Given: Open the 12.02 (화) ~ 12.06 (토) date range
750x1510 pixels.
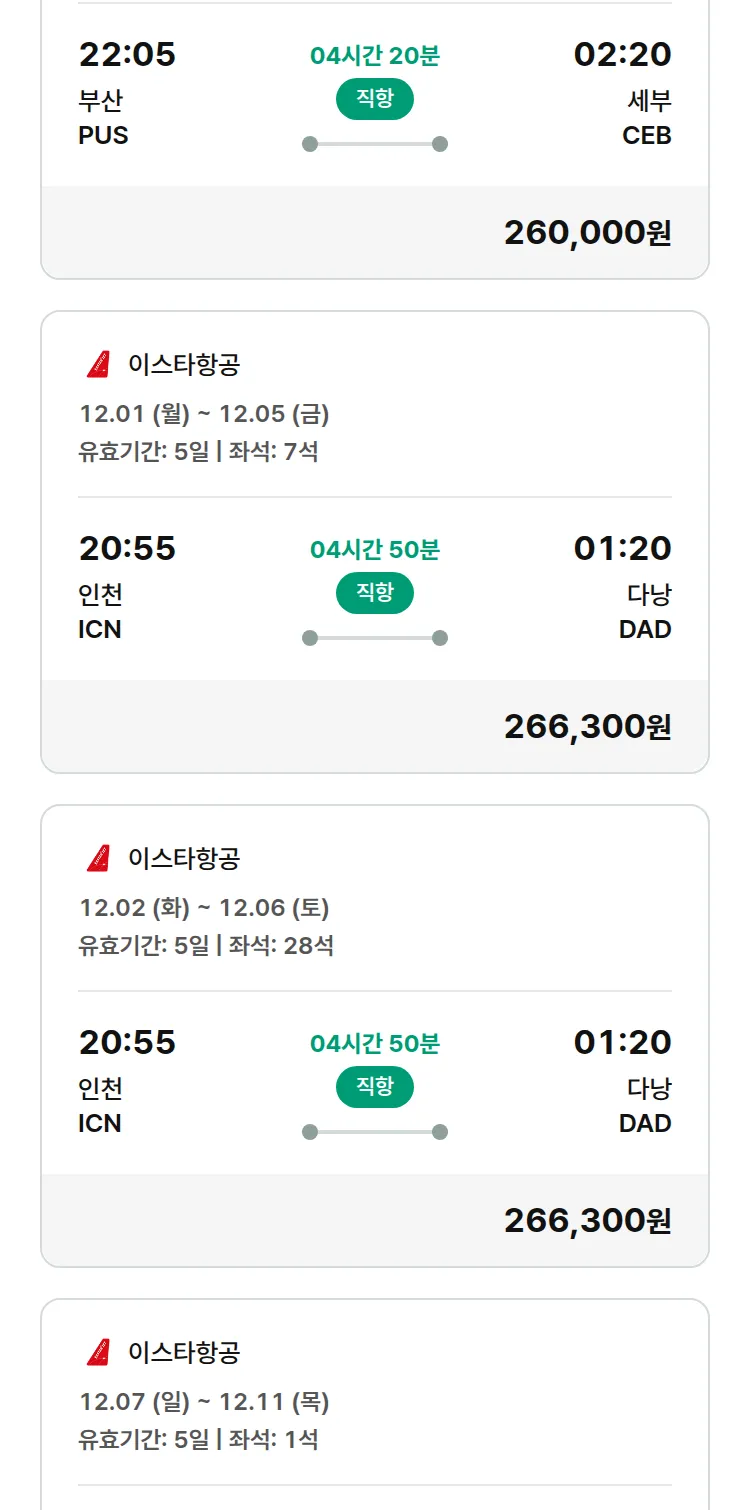Looking at the screenshot, I should 204,908.
